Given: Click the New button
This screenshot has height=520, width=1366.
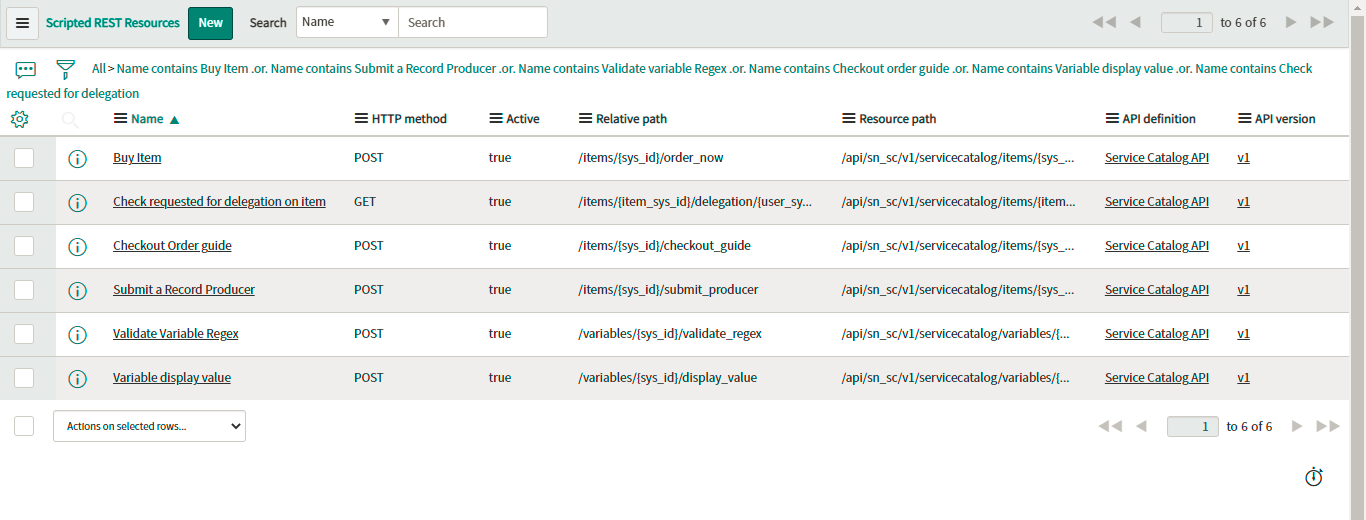Looking at the screenshot, I should (x=210, y=23).
